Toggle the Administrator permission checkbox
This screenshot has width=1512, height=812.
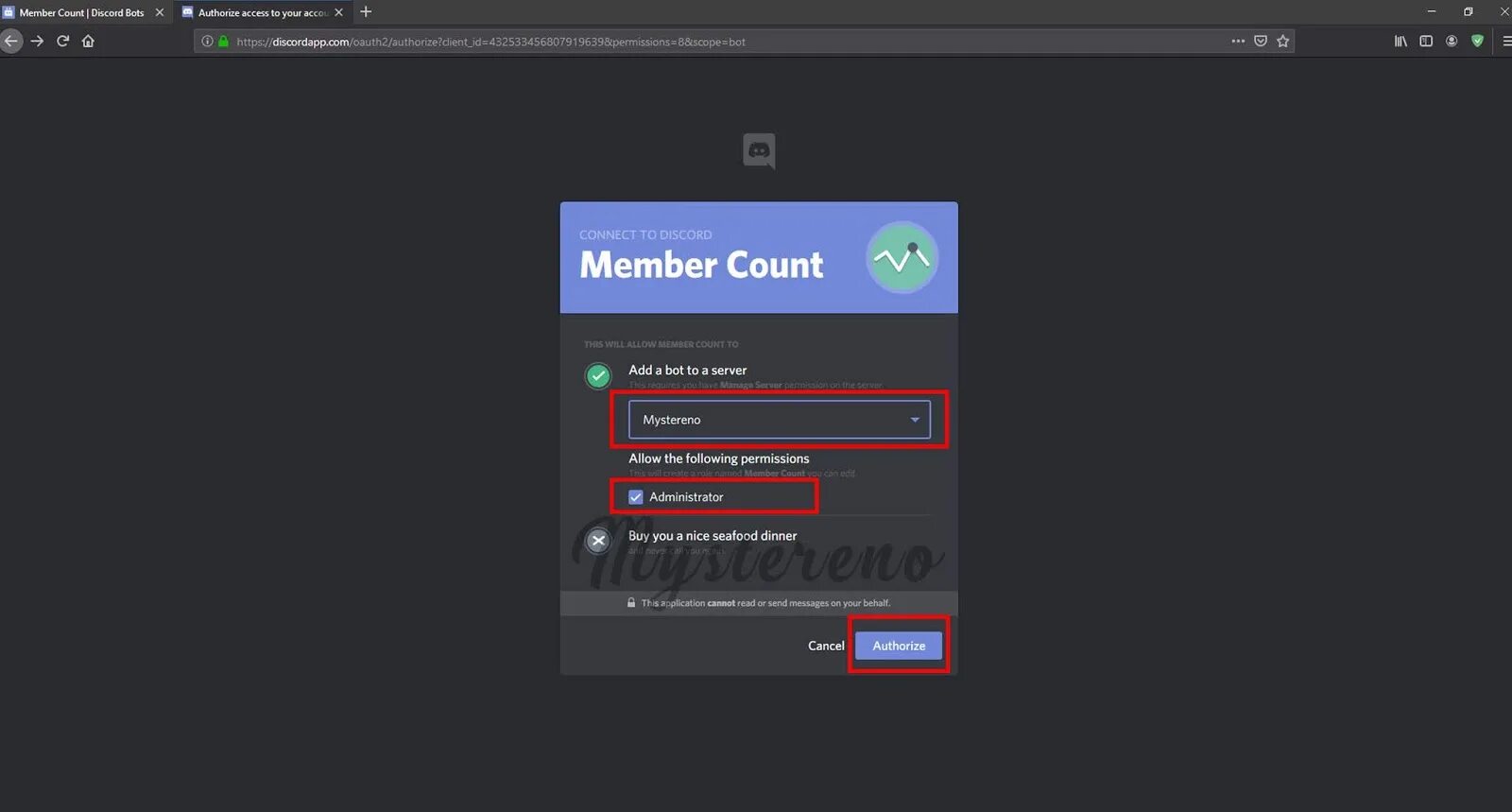(636, 496)
